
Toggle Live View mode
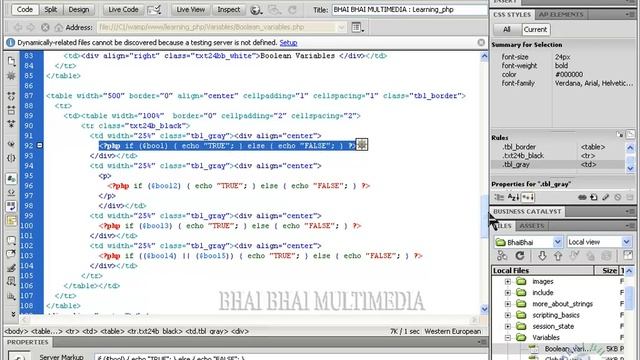click(x=190, y=9)
